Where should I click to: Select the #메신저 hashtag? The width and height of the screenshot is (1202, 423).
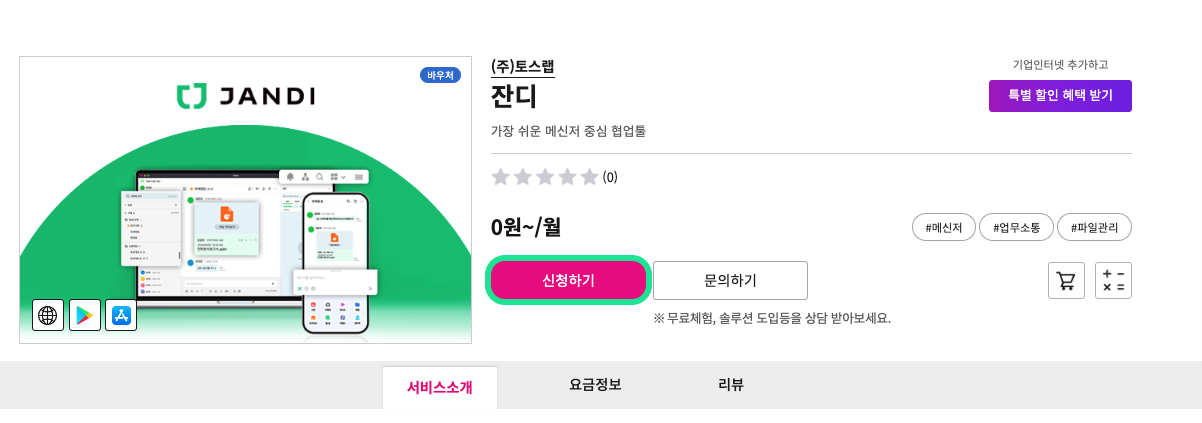coord(943,227)
